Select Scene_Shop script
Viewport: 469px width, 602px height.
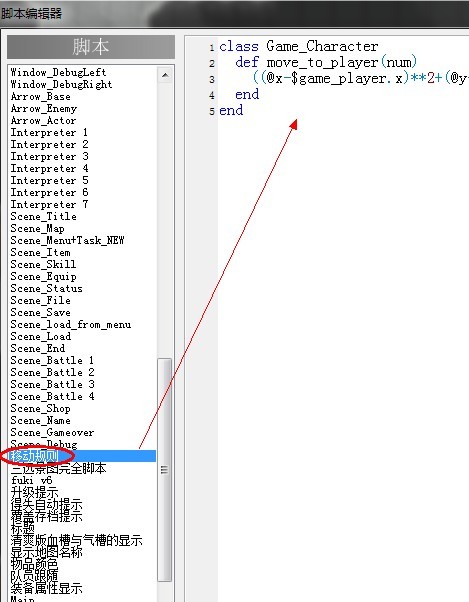coord(41,408)
